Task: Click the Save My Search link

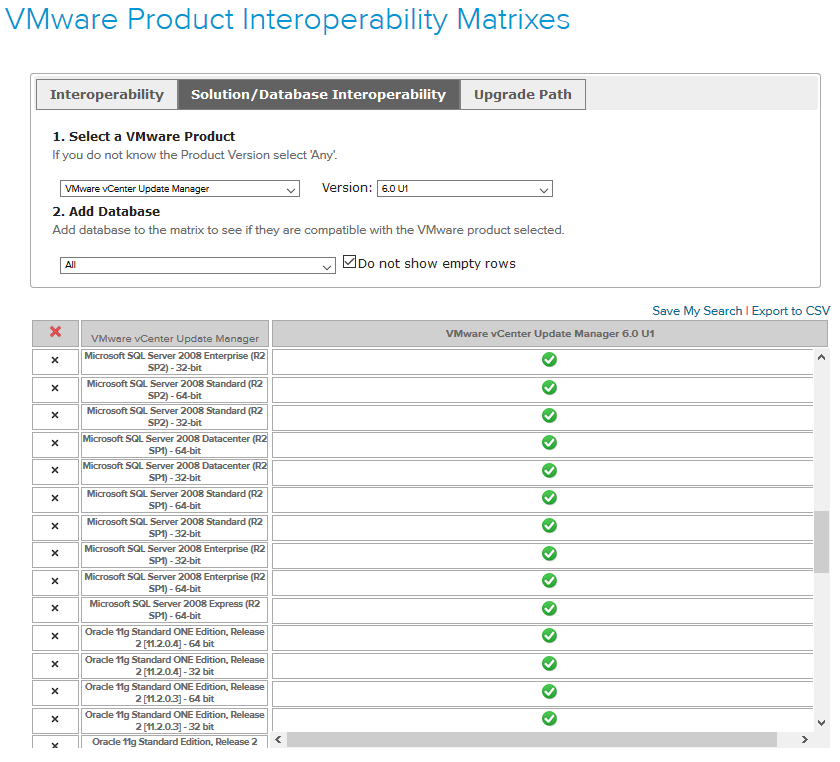Action: point(697,311)
